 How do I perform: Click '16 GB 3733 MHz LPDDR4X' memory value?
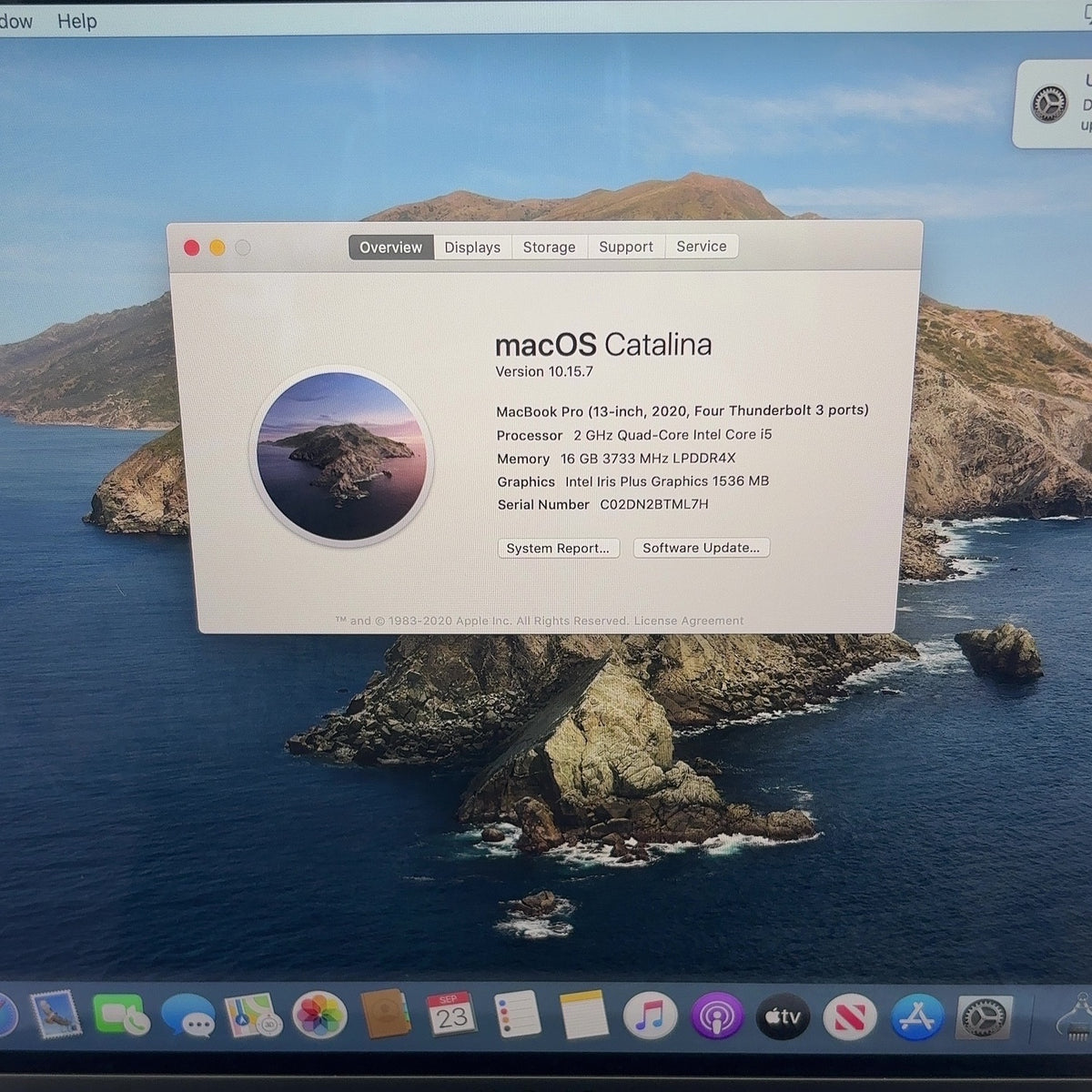tap(647, 459)
